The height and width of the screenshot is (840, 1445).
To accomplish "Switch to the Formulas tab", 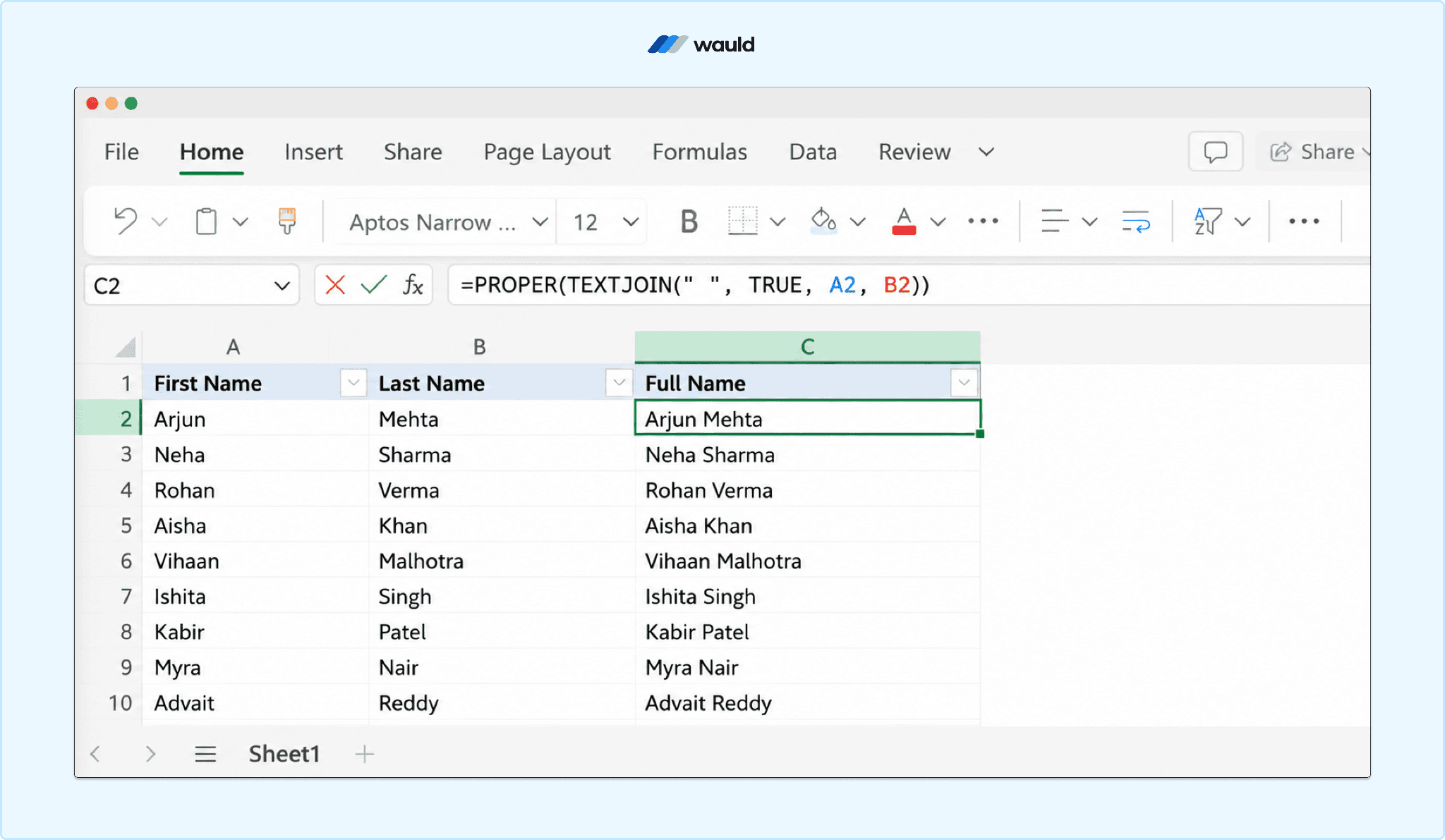I will 699,152.
